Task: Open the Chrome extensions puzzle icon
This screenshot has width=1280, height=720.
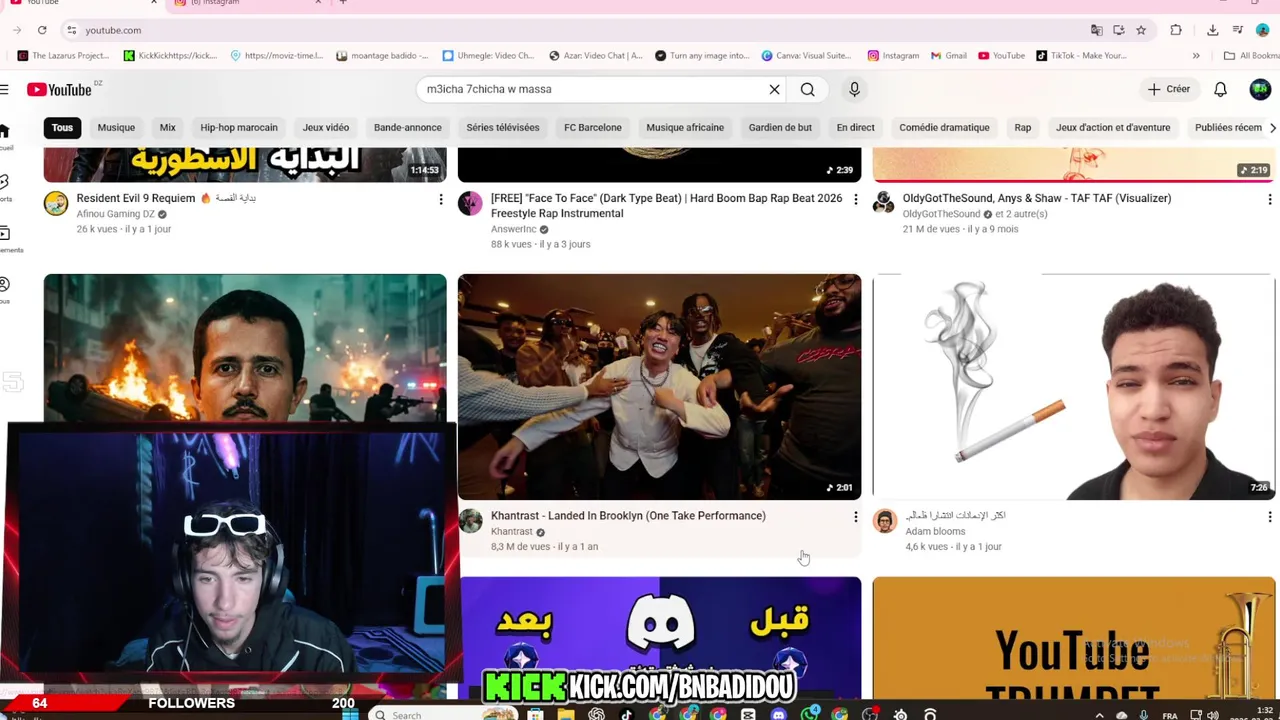Action: [1176, 30]
